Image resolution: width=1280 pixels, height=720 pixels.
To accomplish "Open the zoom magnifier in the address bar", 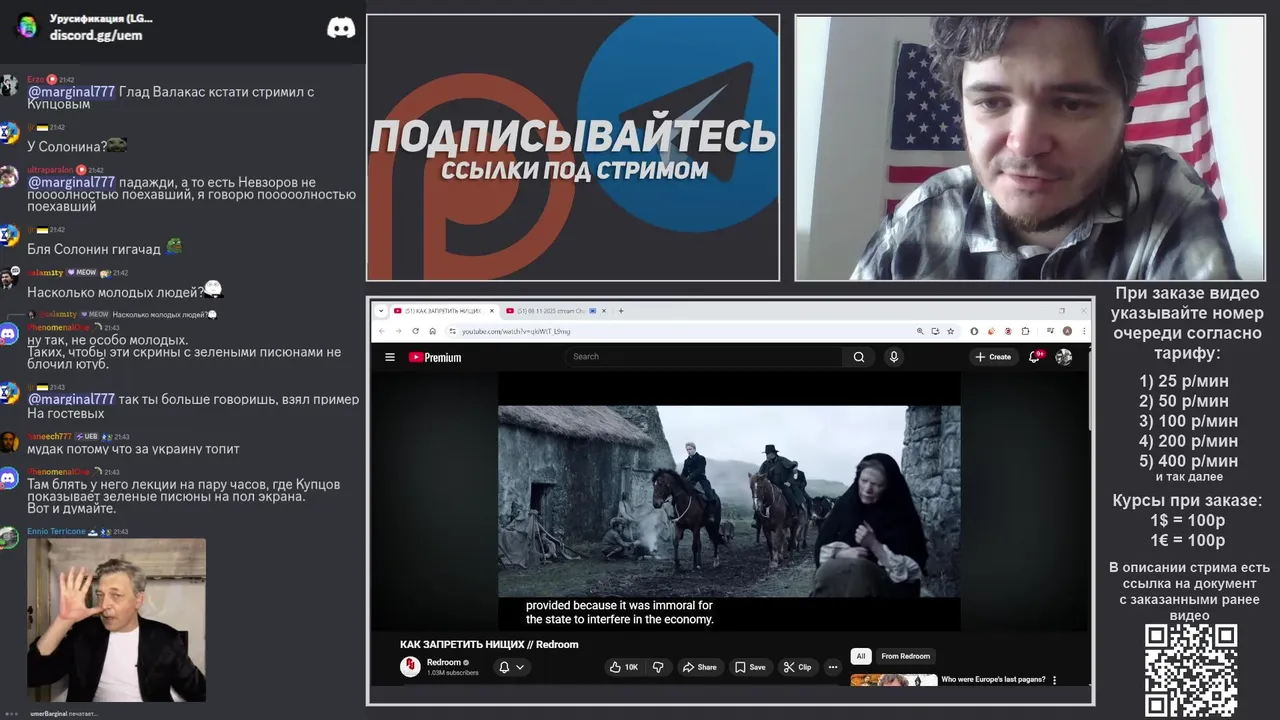I will pyautogui.click(x=920, y=331).
